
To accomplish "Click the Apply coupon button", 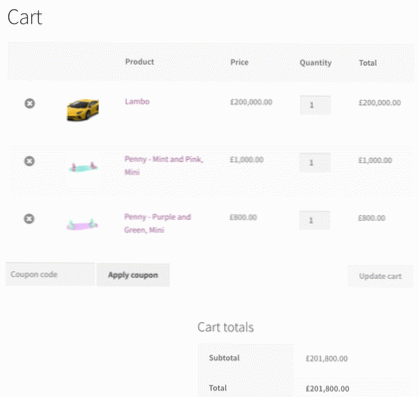I will [133, 275].
